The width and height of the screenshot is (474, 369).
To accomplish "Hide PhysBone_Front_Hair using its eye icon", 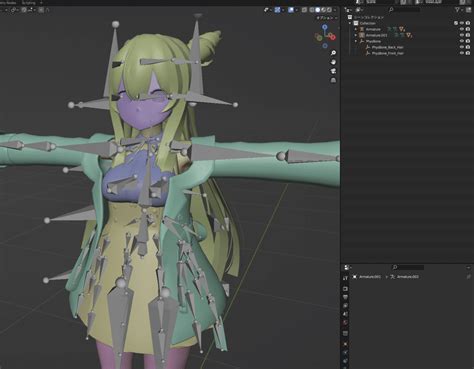I will tap(462, 53).
